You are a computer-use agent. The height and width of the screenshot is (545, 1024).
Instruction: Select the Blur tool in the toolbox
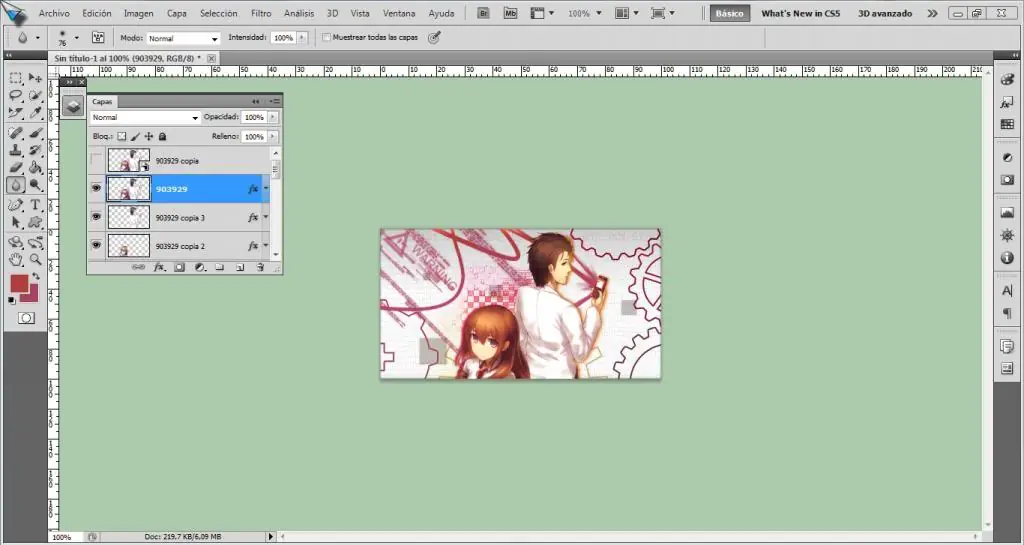click(16, 185)
